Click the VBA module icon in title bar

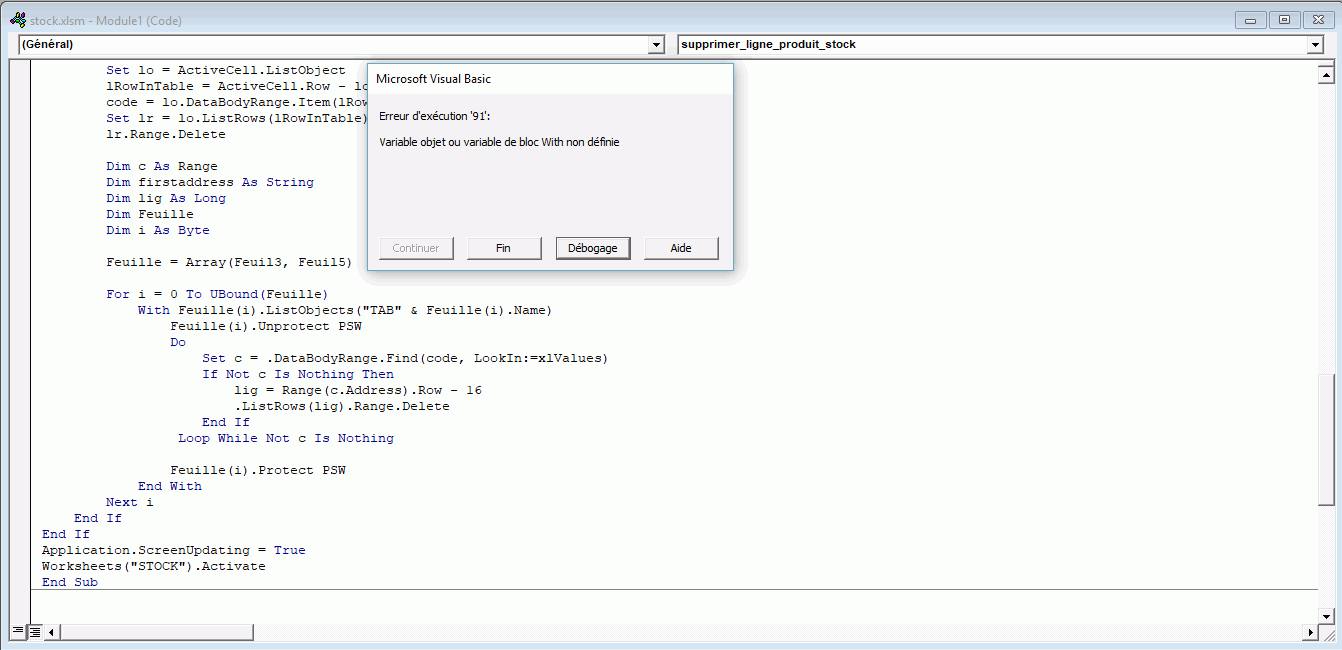[17, 19]
